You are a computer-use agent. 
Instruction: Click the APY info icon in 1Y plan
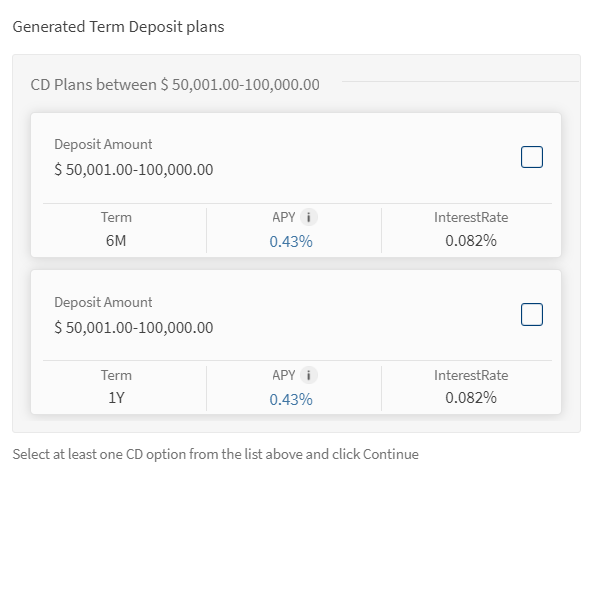point(310,375)
